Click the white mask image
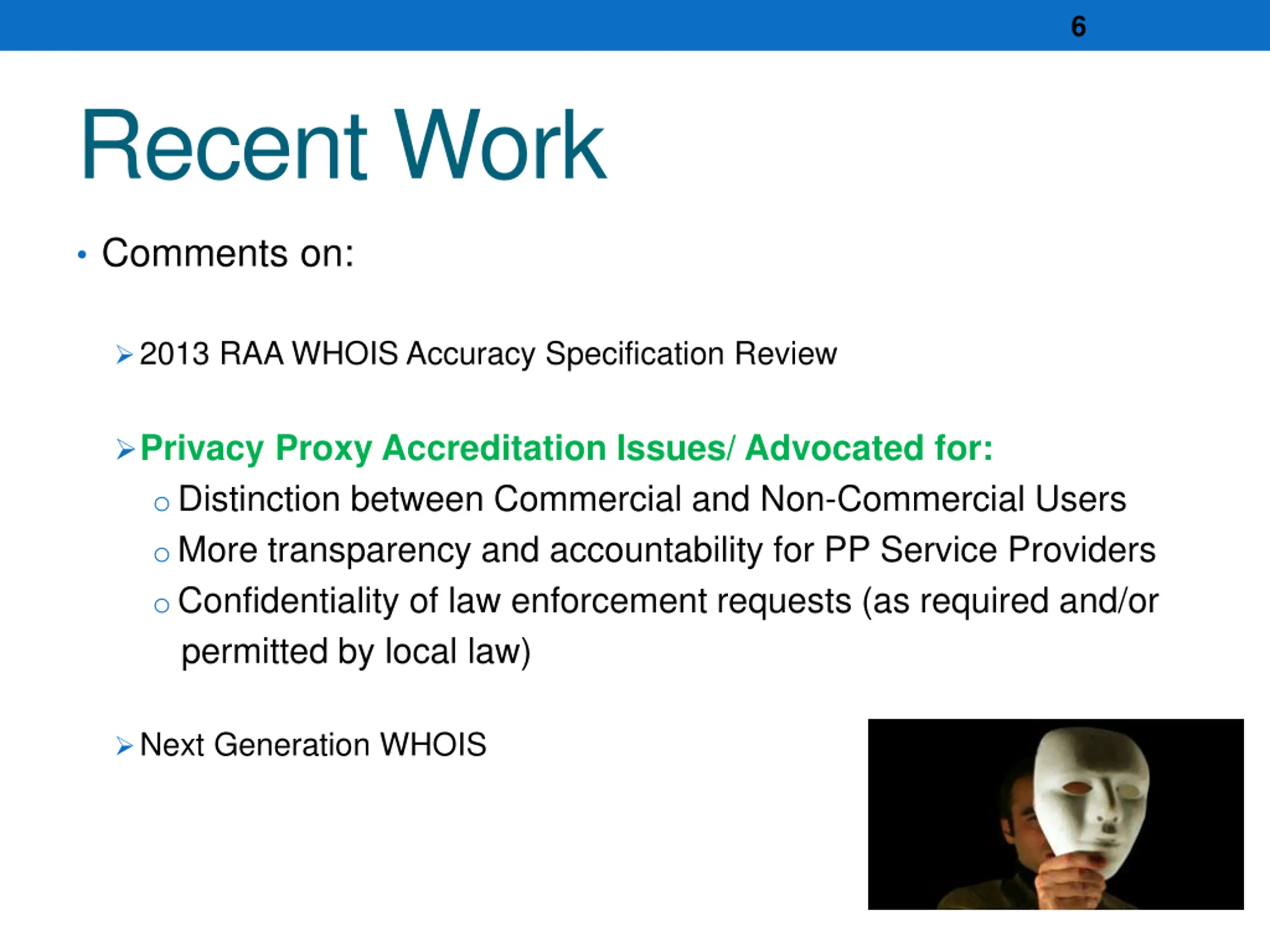The height and width of the screenshot is (952, 1270). point(1056,814)
